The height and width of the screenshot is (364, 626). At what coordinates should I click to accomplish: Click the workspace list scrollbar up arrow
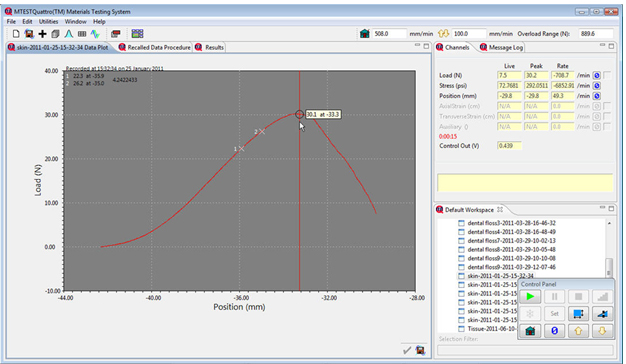[x=609, y=223]
